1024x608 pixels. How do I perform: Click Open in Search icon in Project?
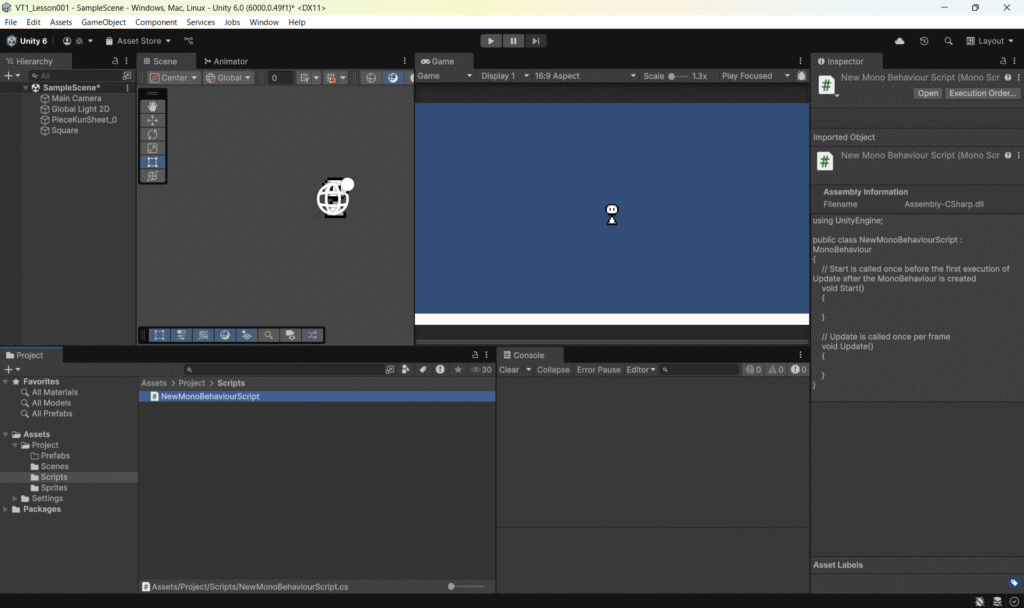390,370
